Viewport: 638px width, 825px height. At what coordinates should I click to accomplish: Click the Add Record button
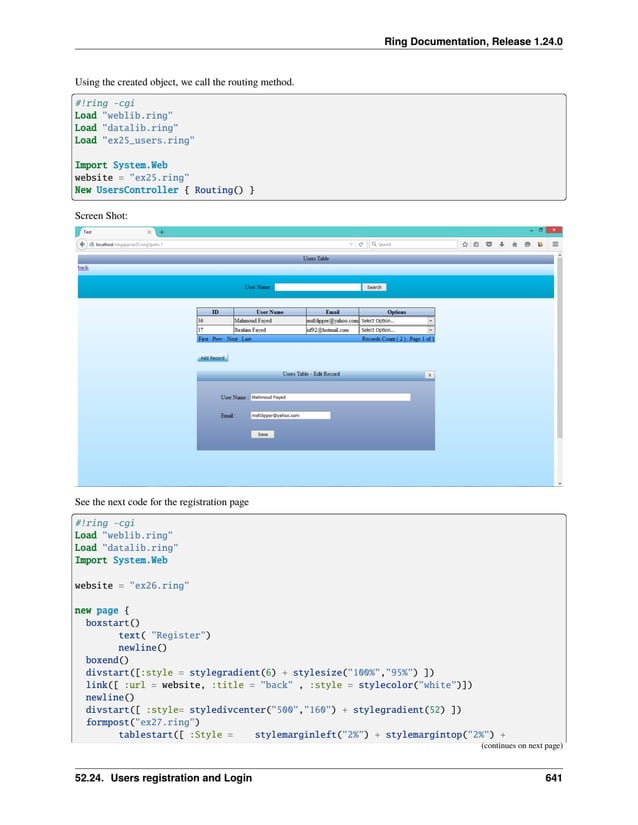coord(213,358)
